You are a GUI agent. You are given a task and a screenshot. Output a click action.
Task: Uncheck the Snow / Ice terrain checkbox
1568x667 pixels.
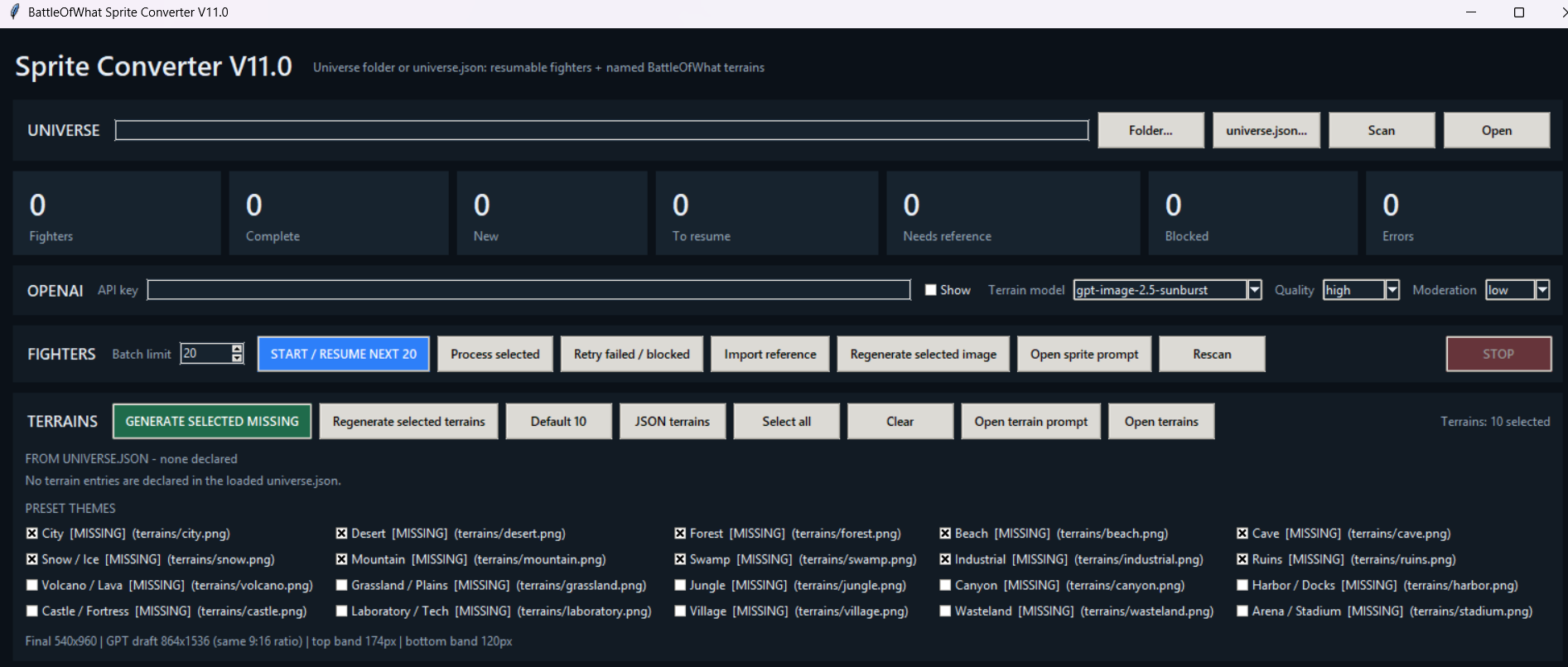32,559
